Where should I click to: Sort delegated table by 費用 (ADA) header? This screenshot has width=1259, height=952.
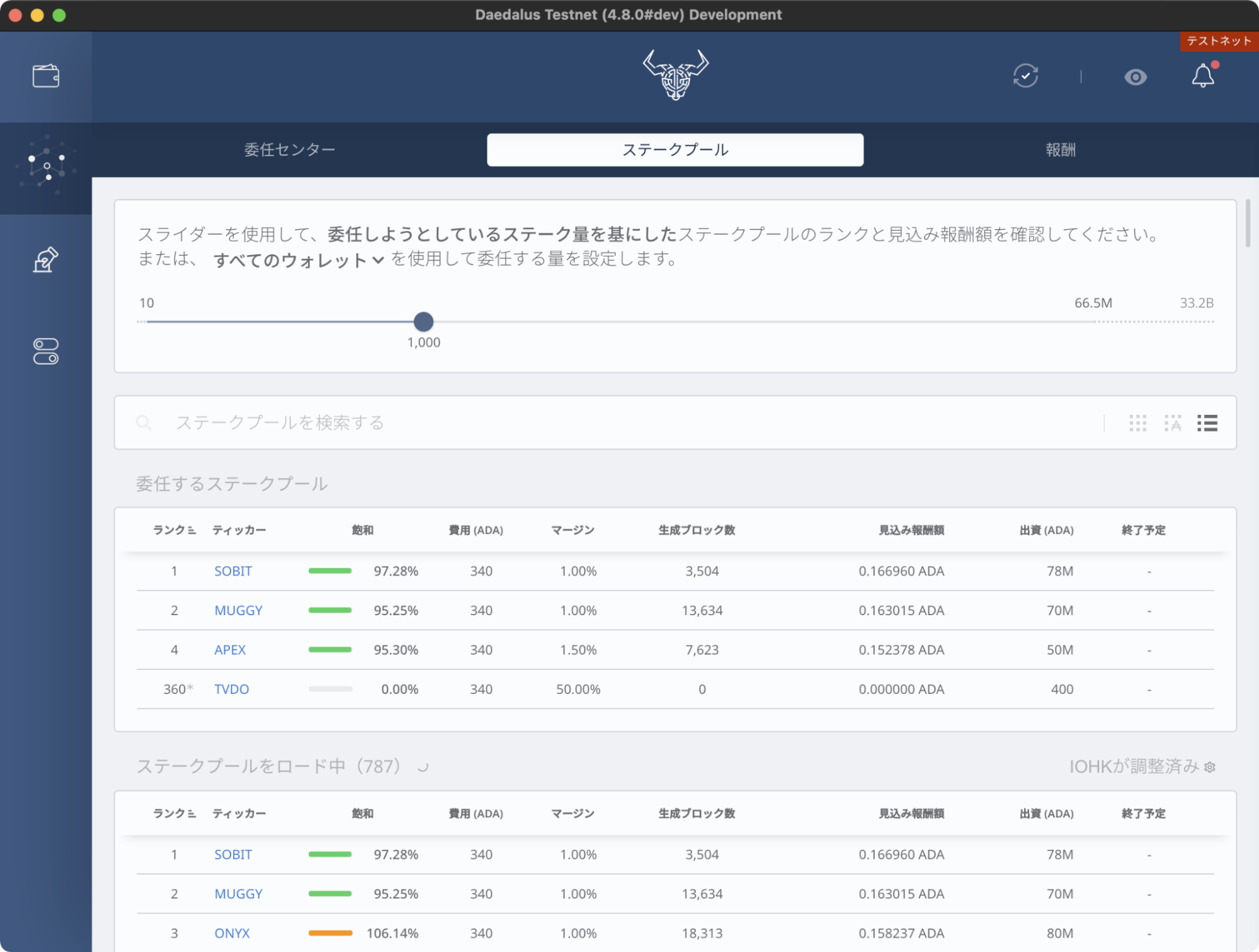pos(476,530)
